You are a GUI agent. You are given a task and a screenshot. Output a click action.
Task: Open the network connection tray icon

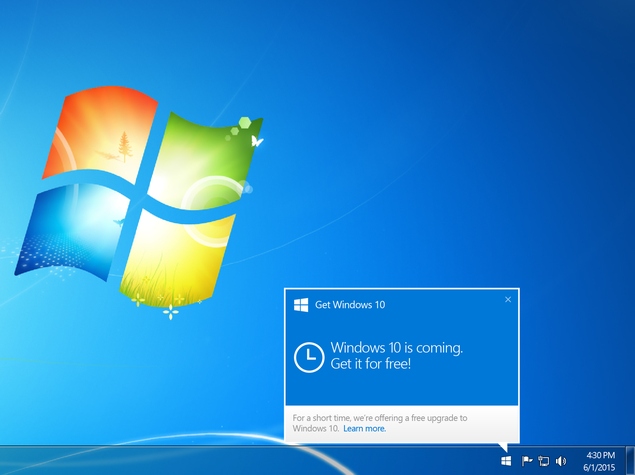pos(543,461)
